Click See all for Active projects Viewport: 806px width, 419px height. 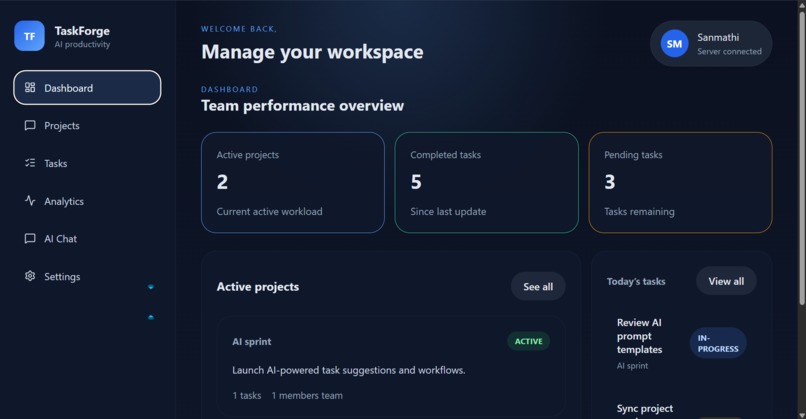538,286
